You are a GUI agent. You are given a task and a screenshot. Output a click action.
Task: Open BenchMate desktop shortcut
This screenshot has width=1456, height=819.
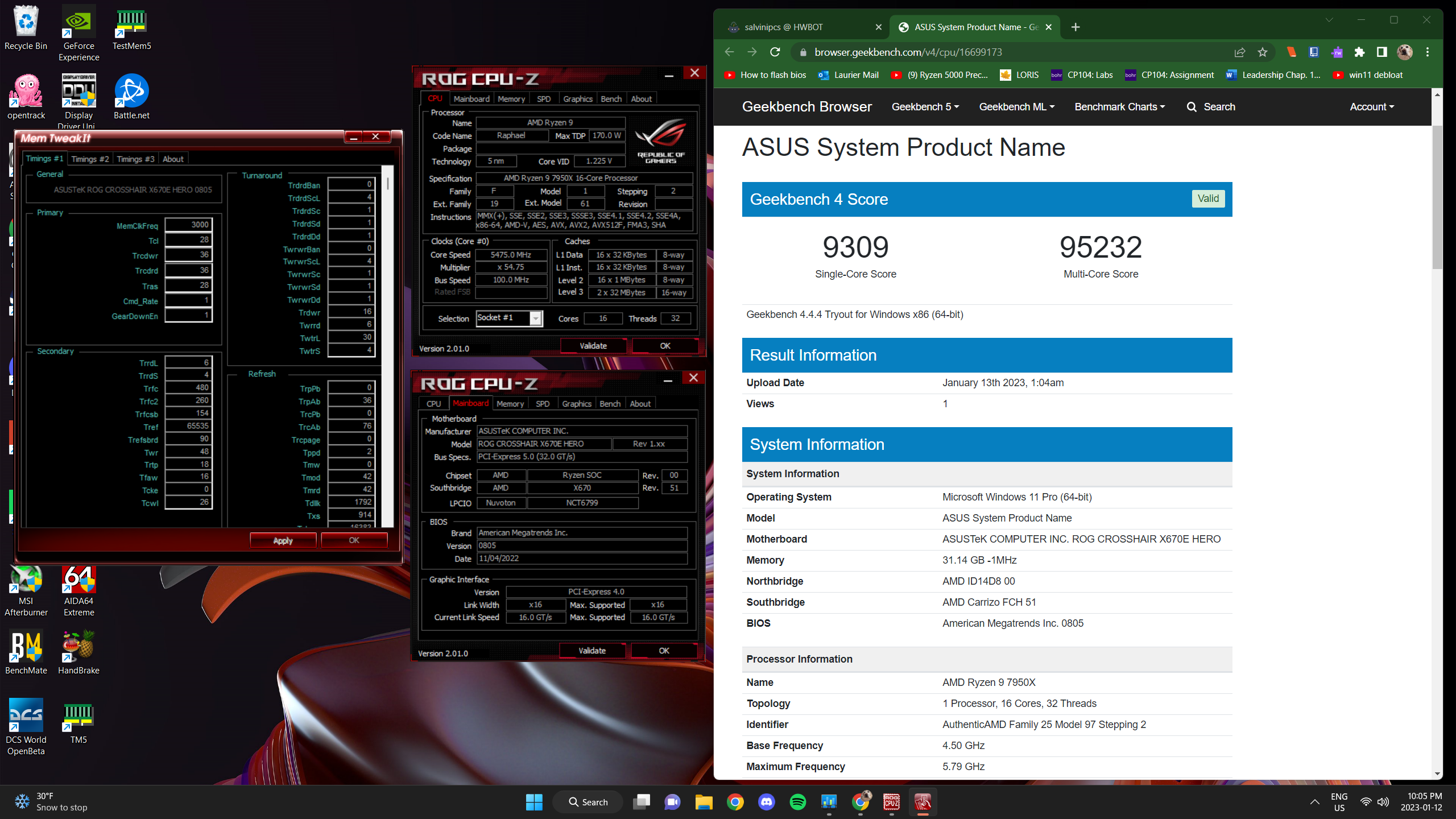tap(26, 653)
